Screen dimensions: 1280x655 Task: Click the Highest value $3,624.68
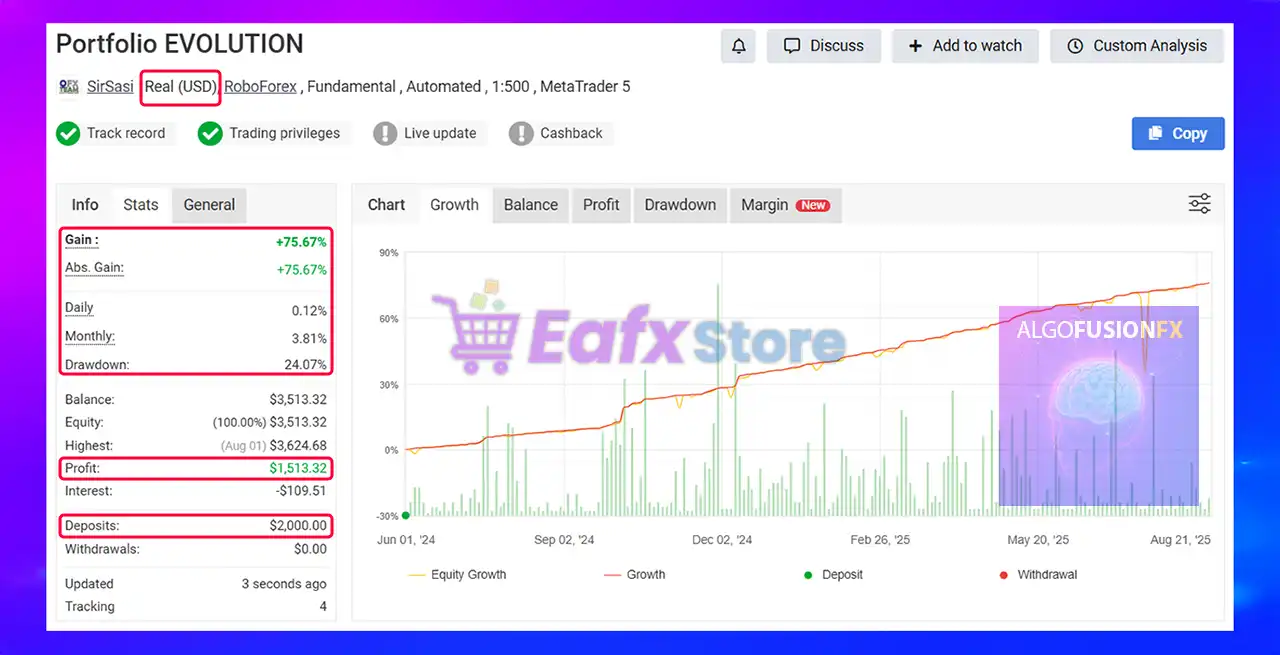coord(298,445)
